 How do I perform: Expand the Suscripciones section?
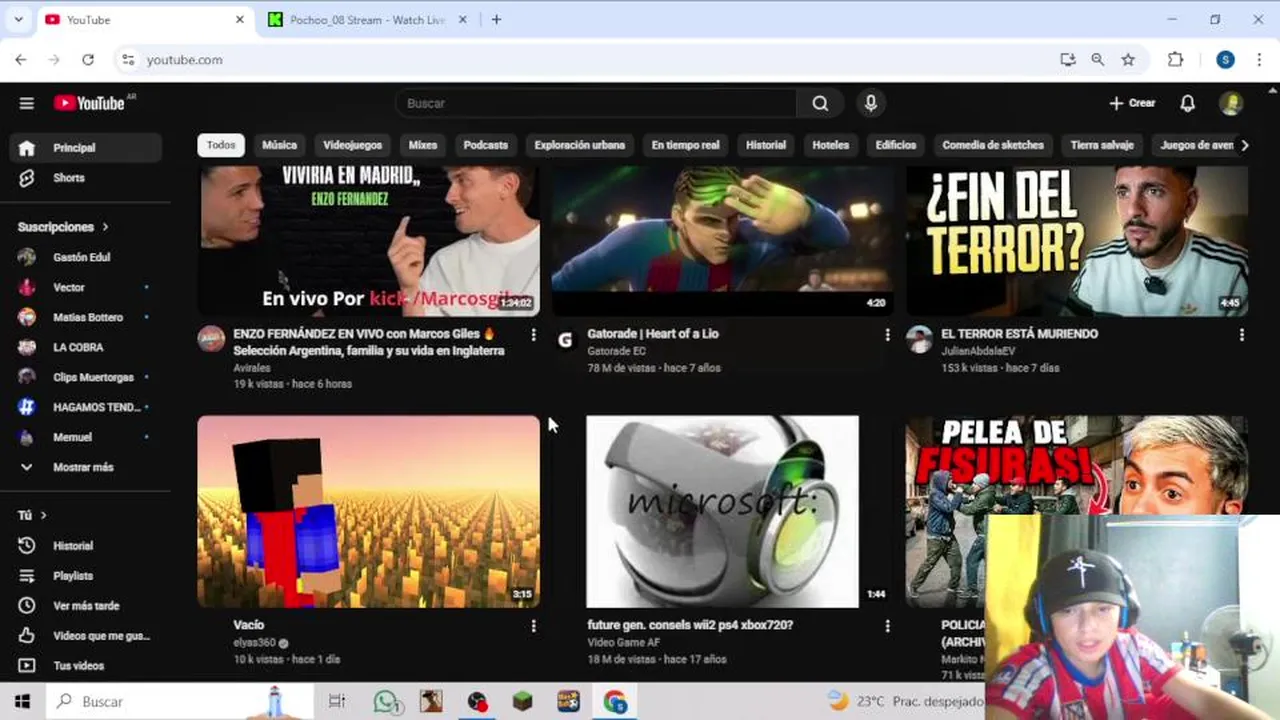coord(63,227)
